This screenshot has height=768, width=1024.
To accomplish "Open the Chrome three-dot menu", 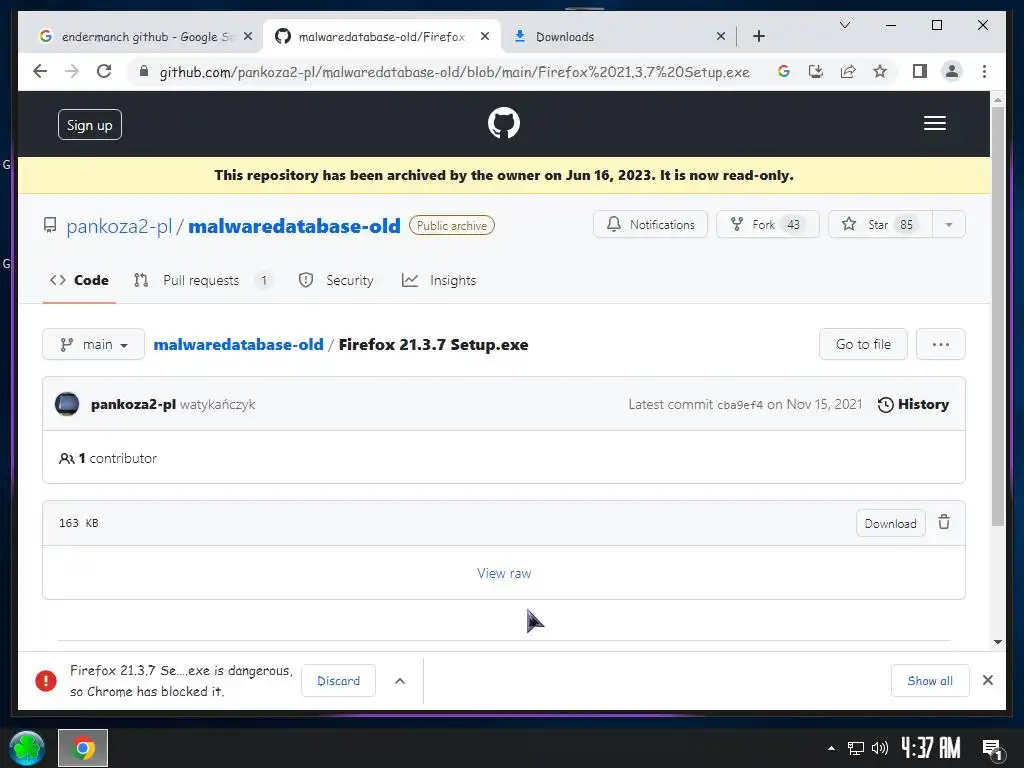I will 984,71.
